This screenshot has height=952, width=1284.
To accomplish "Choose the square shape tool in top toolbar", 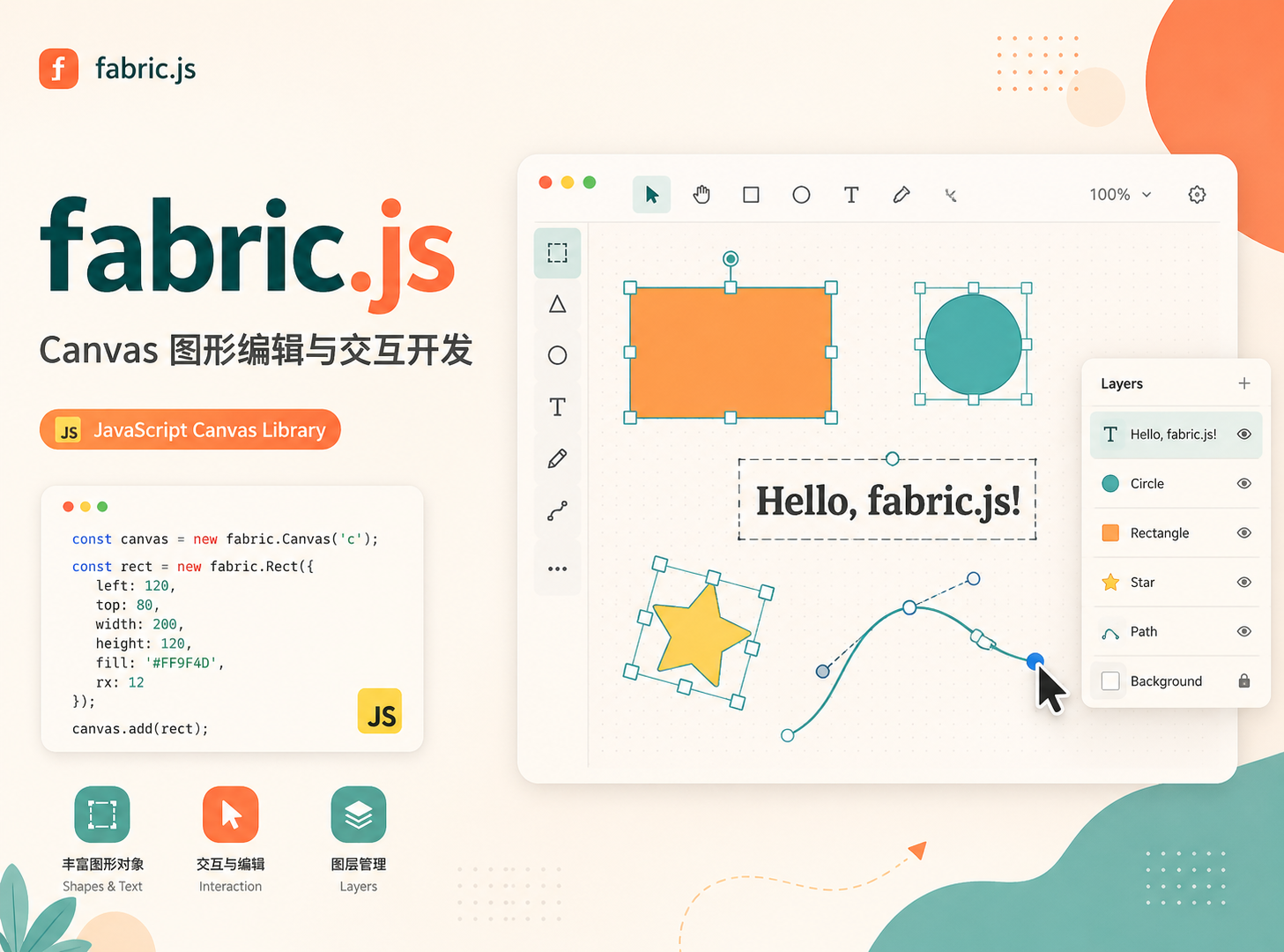I will (x=751, y=195).
